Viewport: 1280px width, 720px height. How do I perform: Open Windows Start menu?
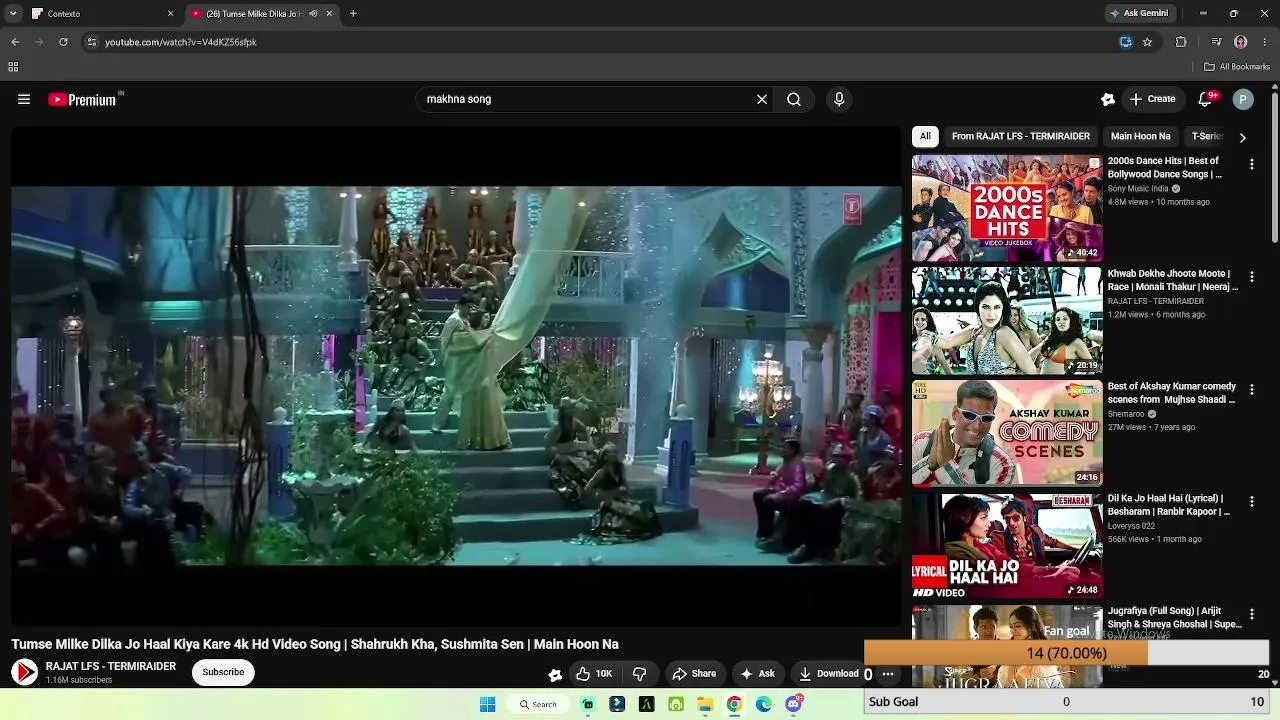pos(487,705)
